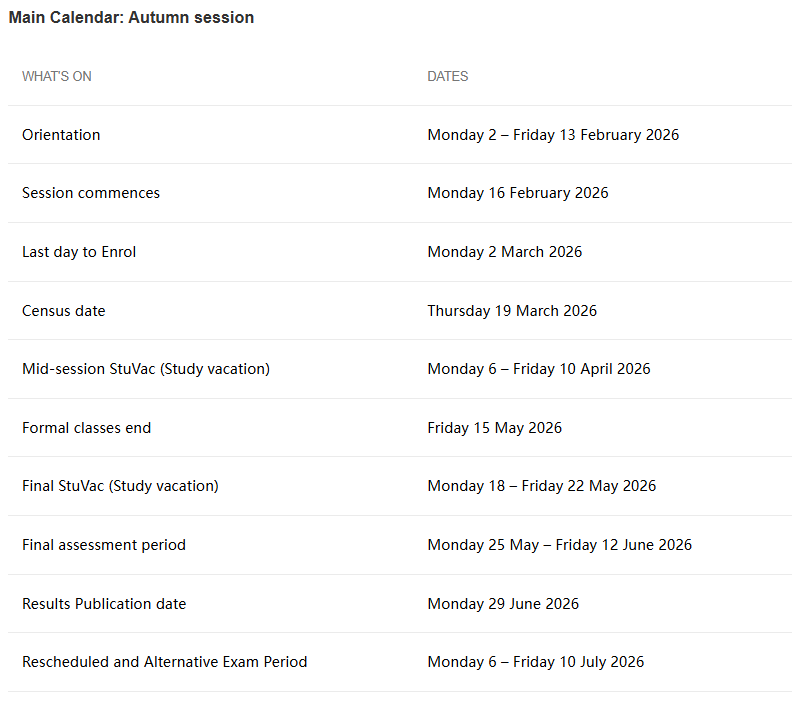Select the Mid-session StuVac row label

(146, 369)
